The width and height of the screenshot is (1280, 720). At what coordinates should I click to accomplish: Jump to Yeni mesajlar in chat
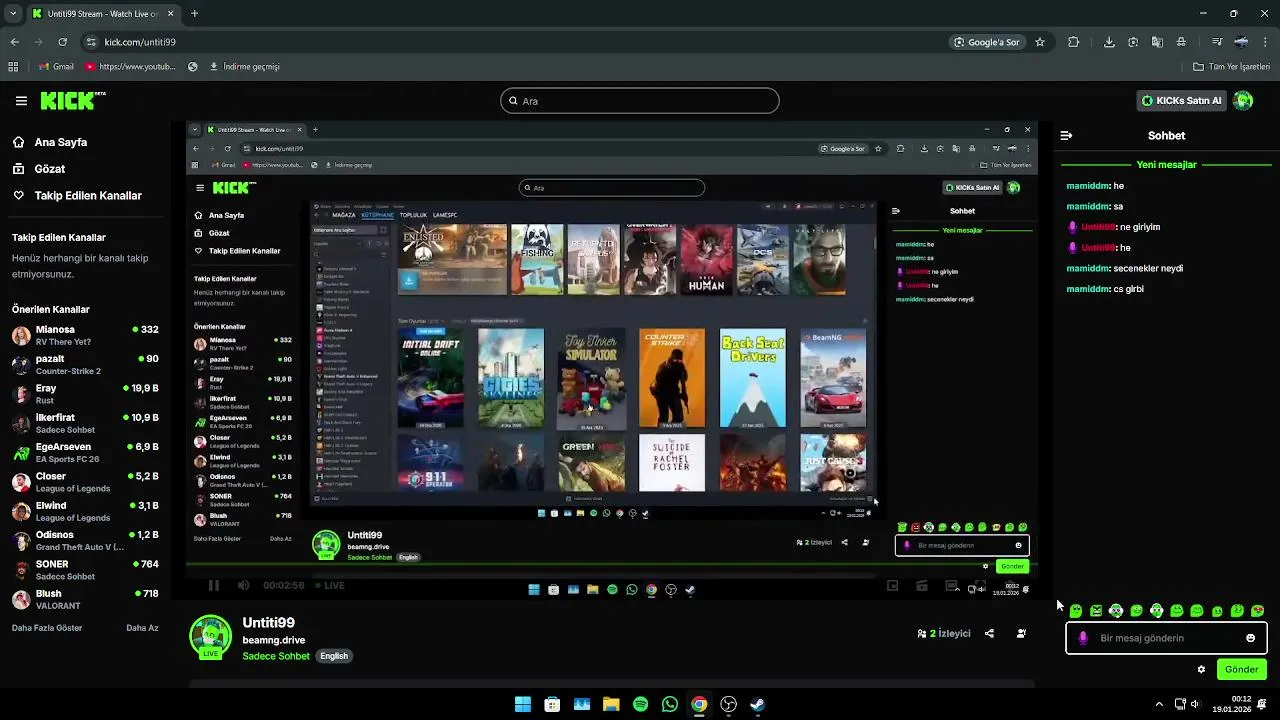[1166, 165]
